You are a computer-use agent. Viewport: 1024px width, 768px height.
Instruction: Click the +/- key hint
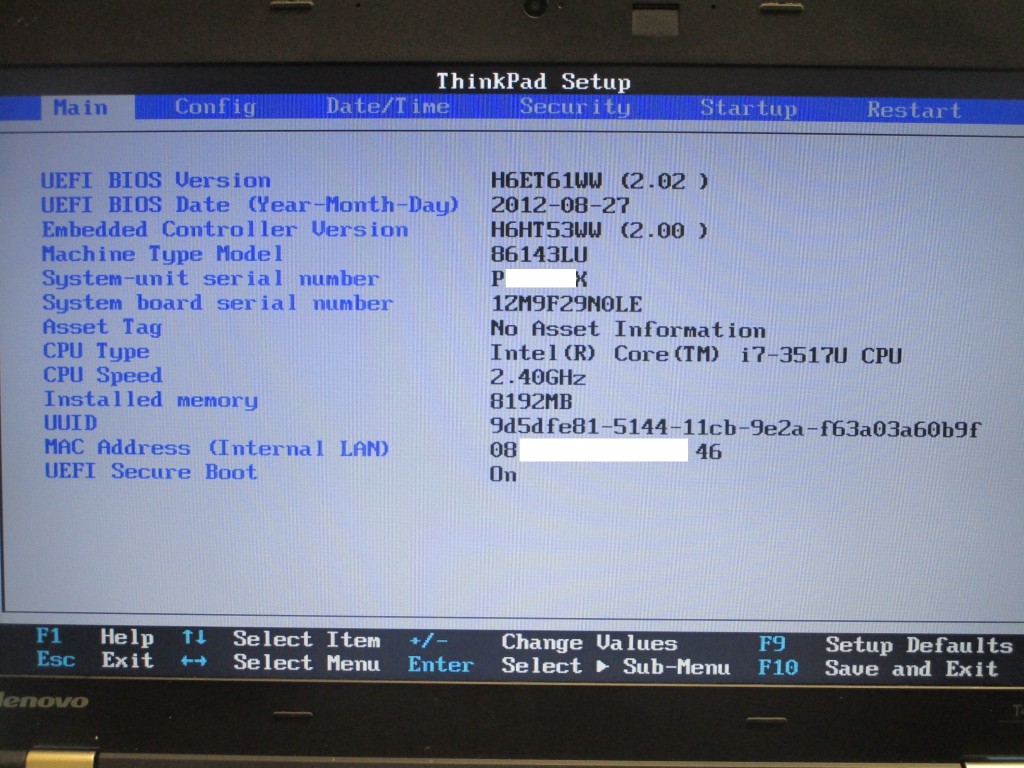(x=428, y=641)
